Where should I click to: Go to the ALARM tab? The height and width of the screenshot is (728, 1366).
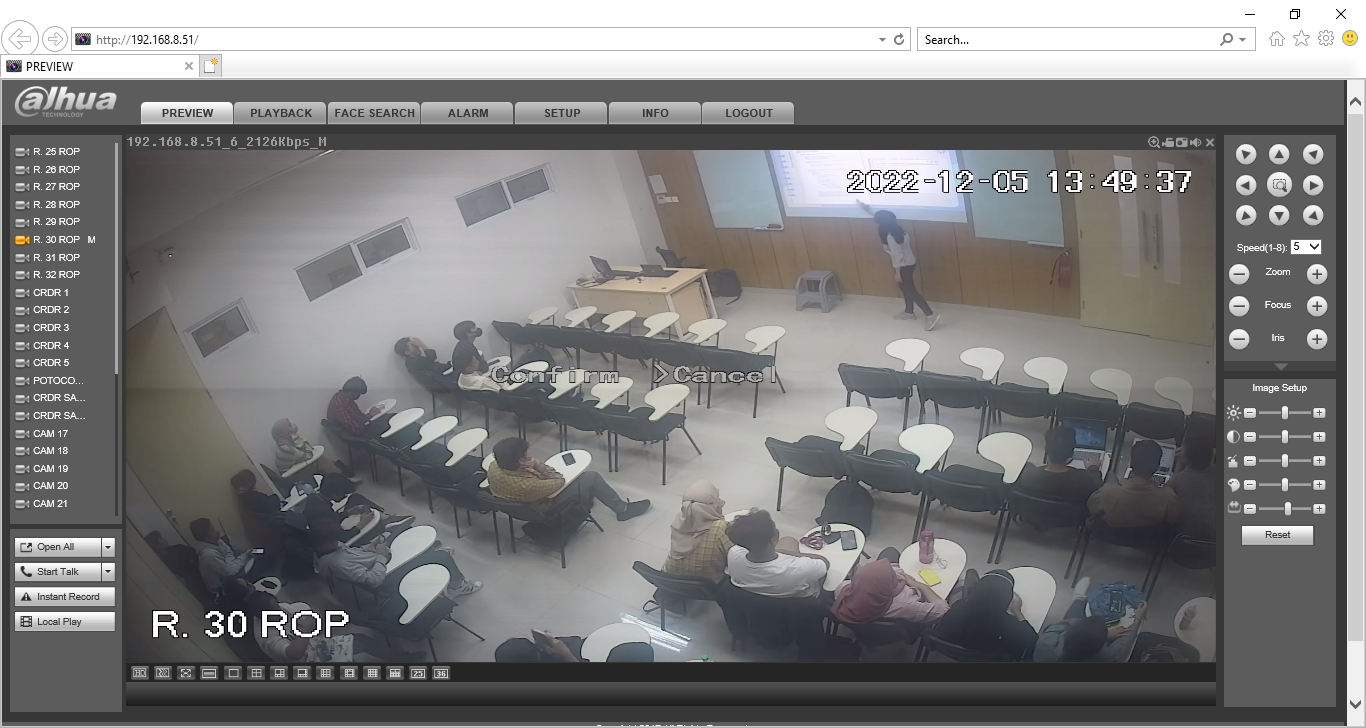(x=468, y=113)
